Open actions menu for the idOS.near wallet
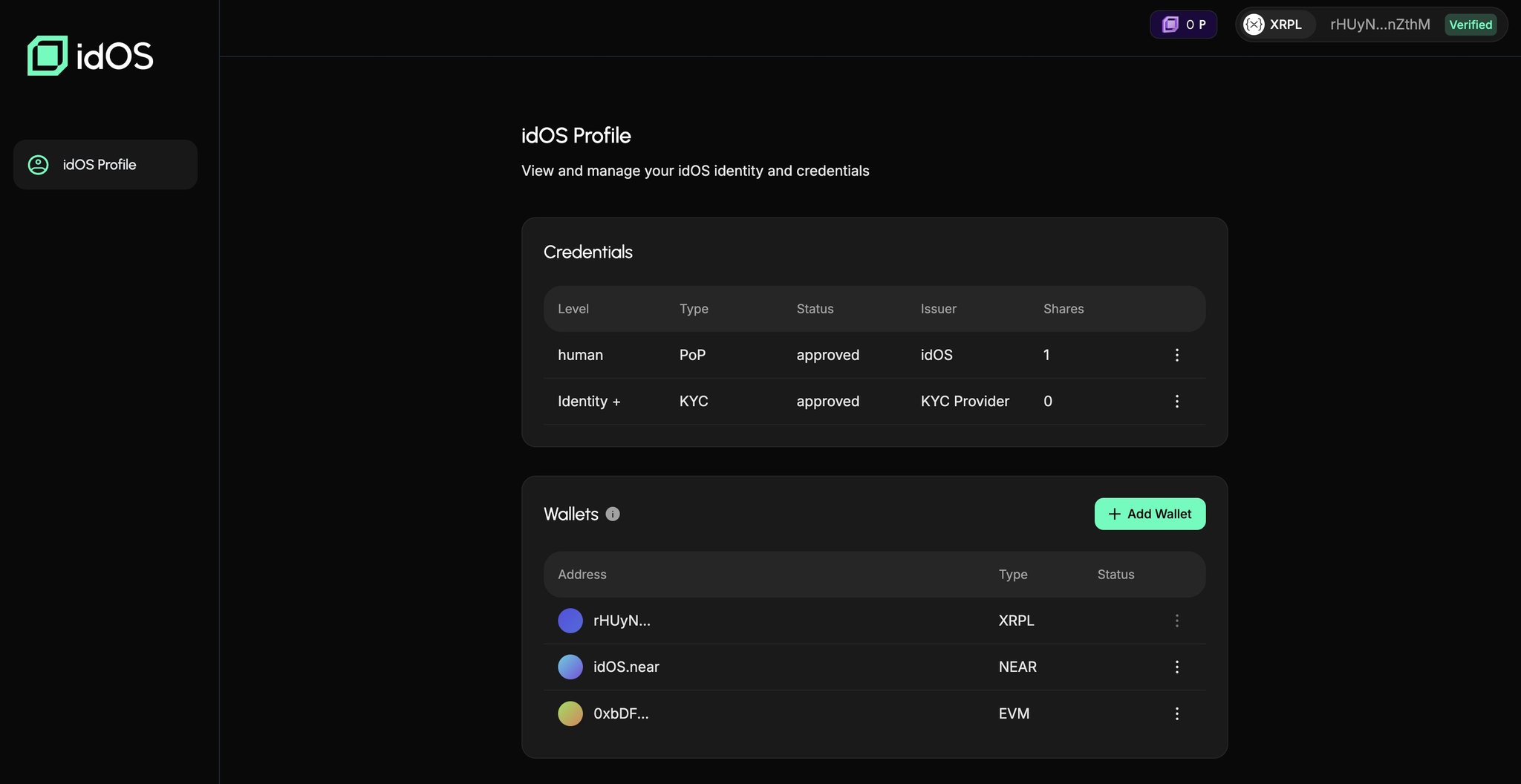 (1176, 667)
